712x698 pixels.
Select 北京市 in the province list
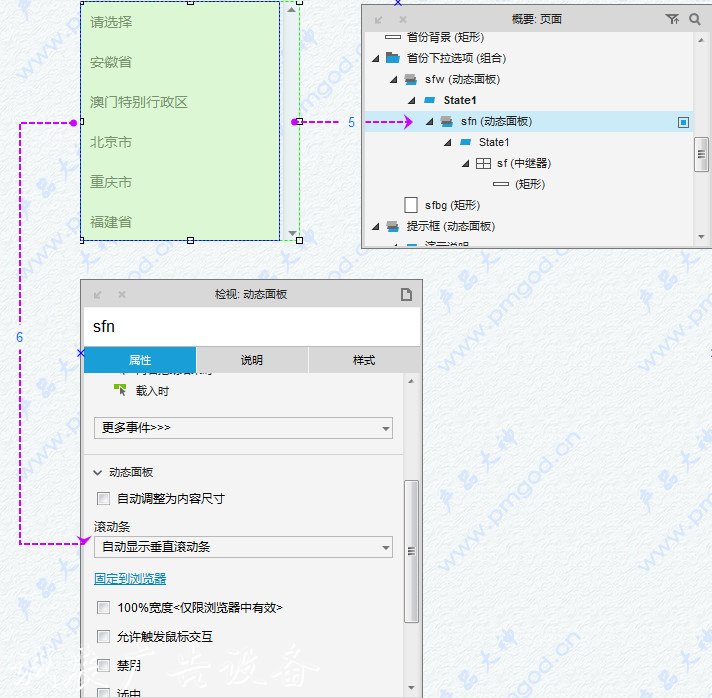[x=111, y=142]
